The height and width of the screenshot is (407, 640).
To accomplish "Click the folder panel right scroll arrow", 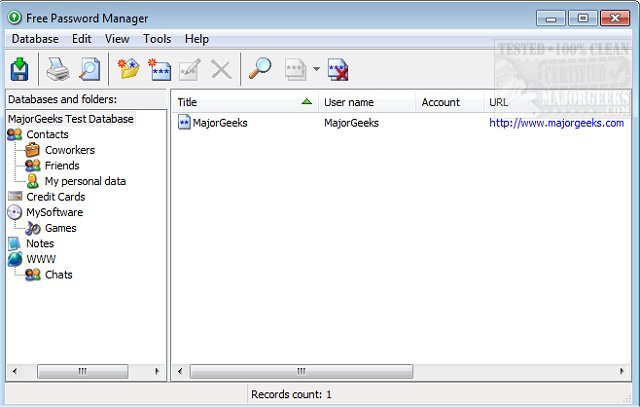I will 157,371.
